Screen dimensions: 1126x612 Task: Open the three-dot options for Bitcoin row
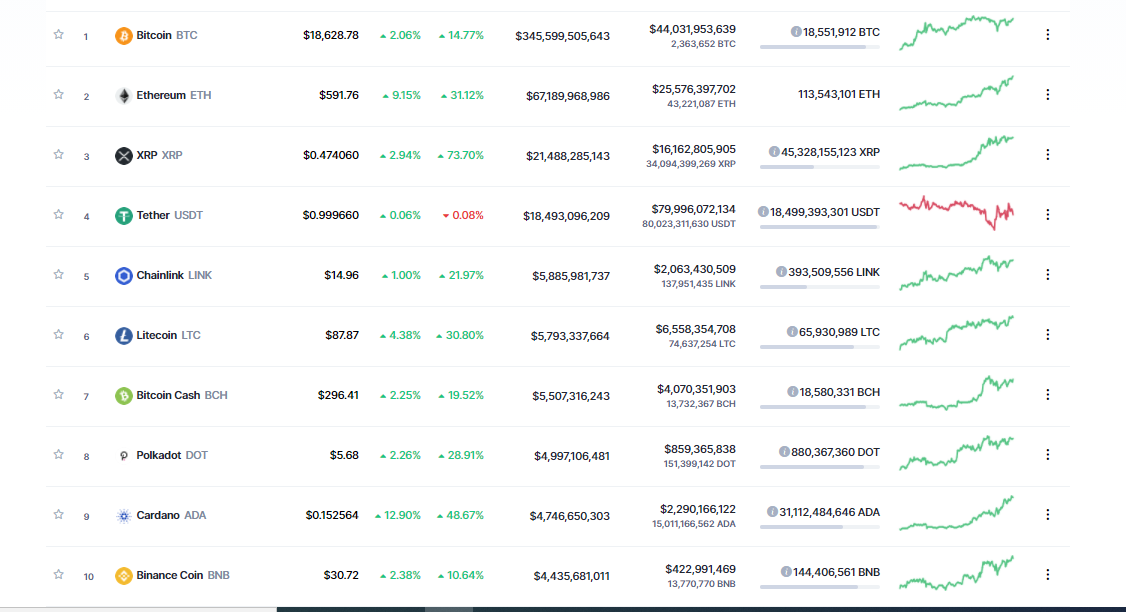1047,35
